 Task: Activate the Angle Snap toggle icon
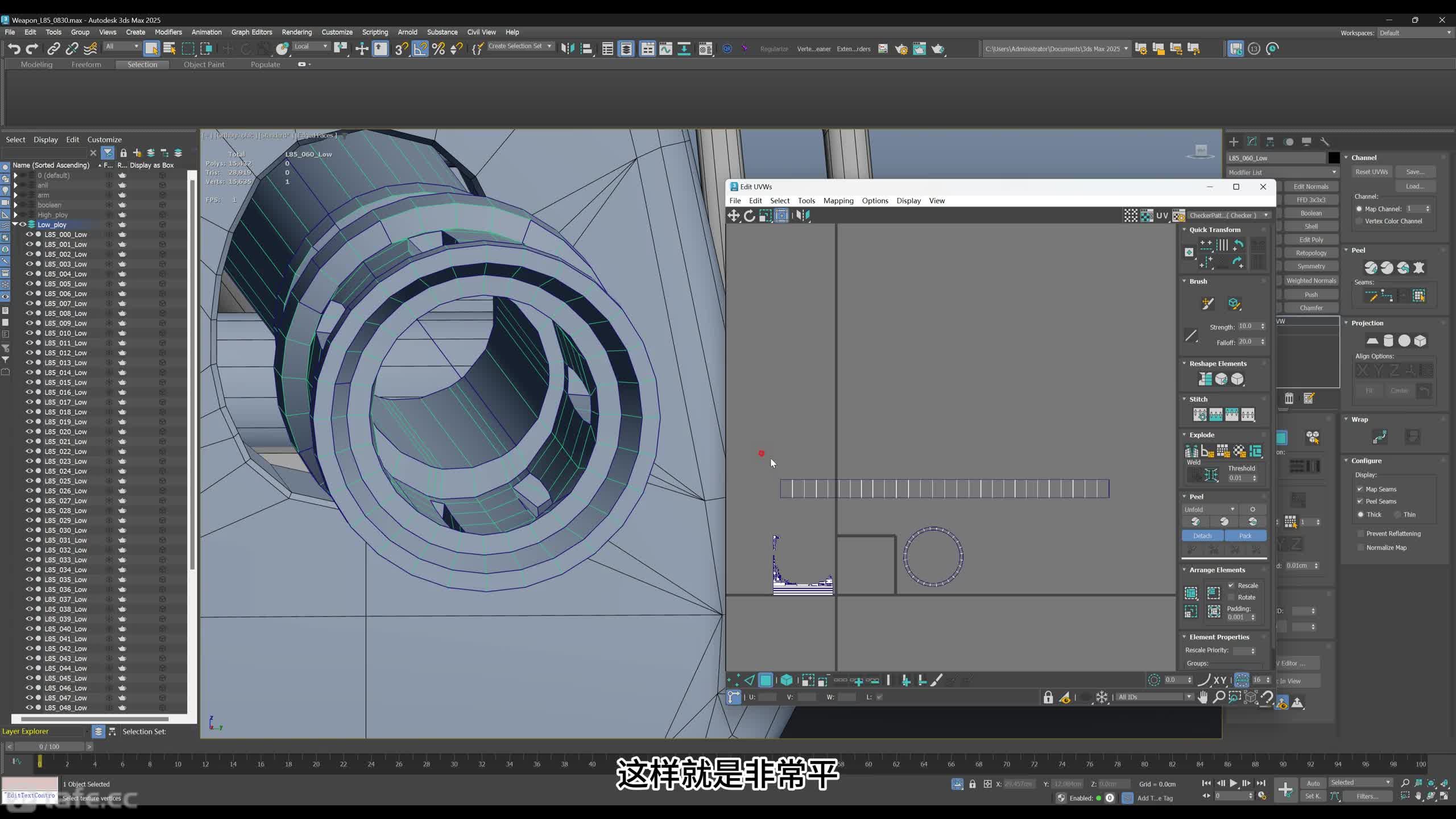coord(420,49)
